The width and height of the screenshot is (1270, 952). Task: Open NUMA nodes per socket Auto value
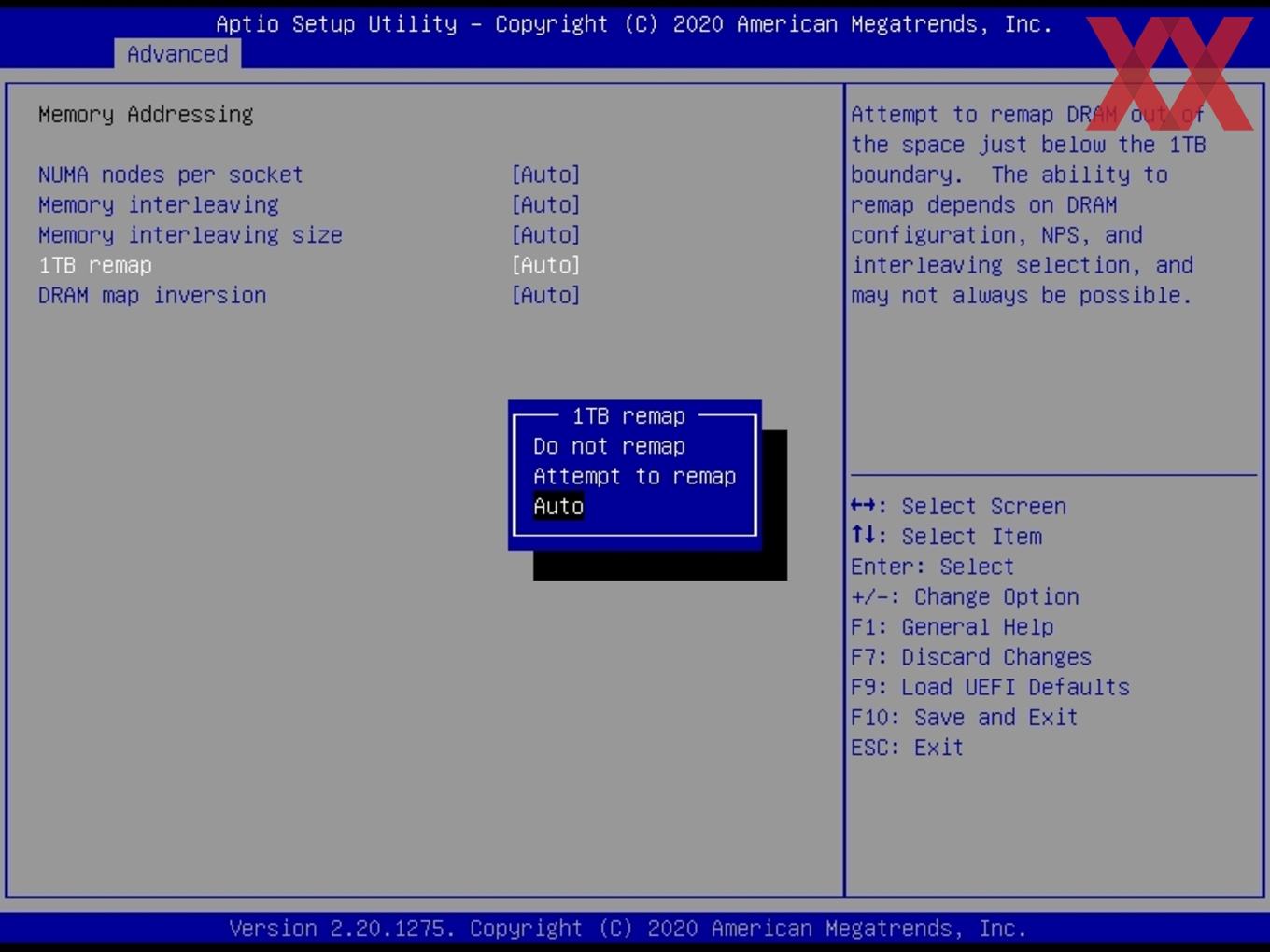pos(546,175)
